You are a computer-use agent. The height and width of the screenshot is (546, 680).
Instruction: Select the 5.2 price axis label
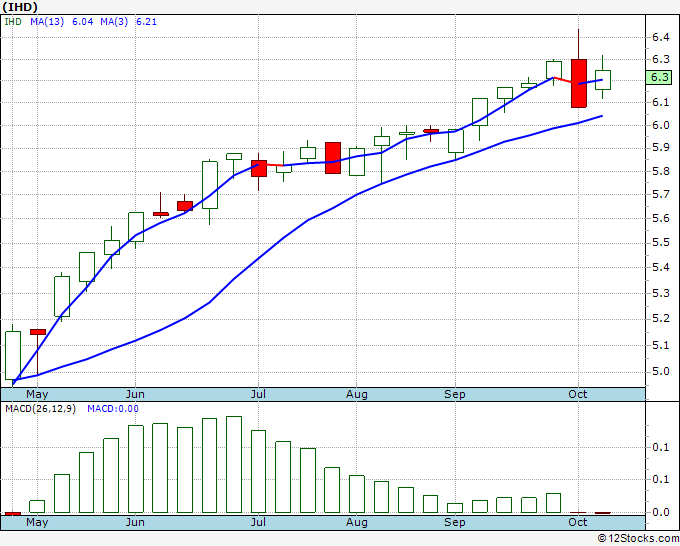pos(661,319)
